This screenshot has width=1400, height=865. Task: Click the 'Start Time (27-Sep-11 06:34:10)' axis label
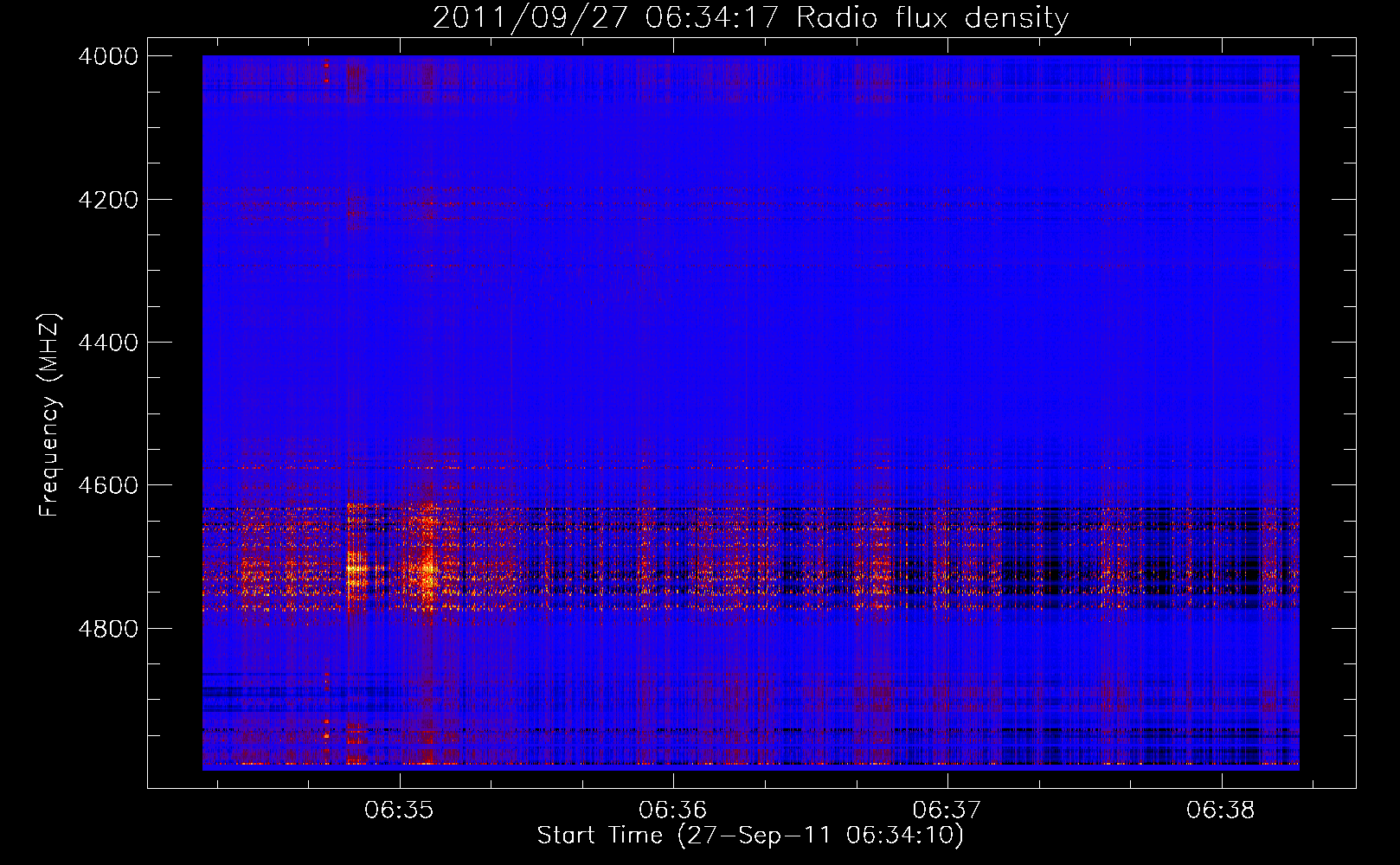point(750,836)
